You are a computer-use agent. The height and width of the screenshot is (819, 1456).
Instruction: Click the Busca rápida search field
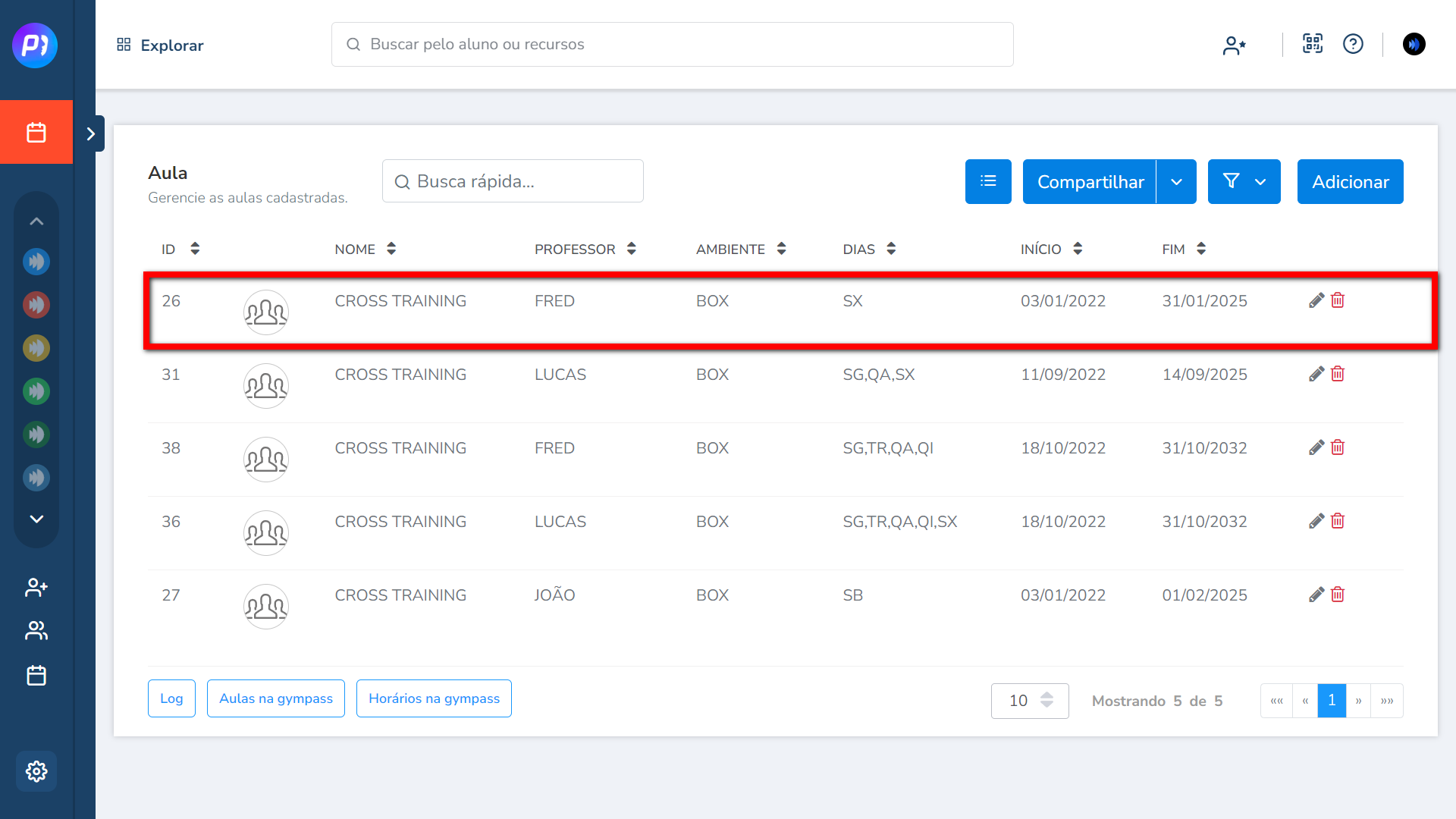513,181
